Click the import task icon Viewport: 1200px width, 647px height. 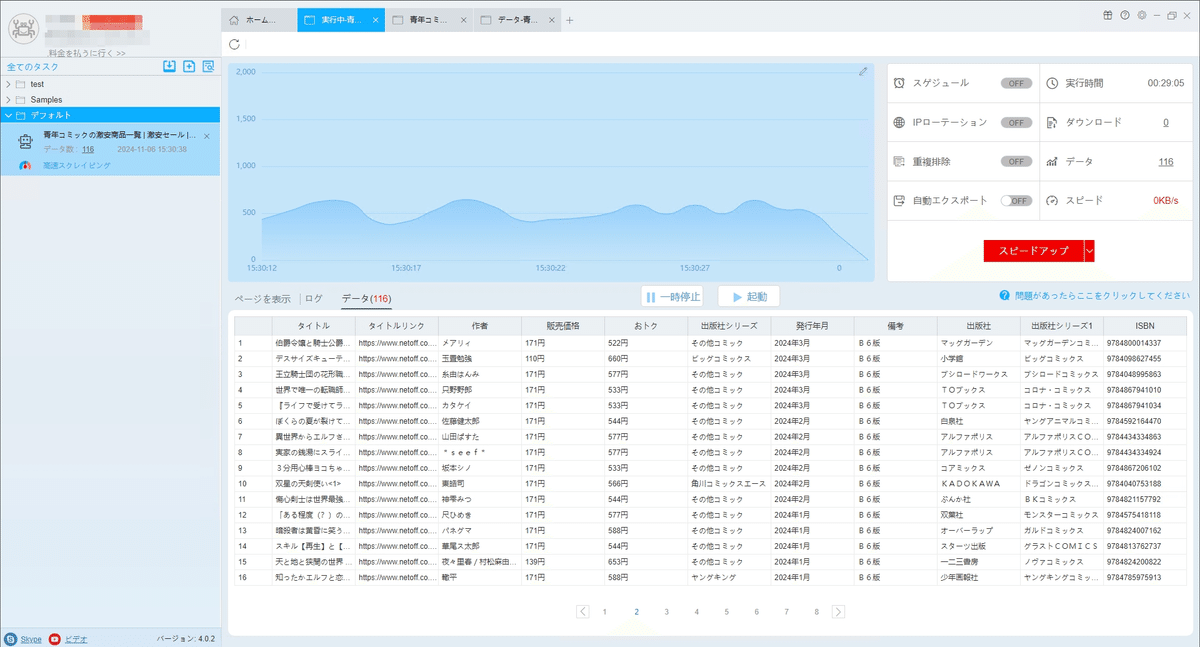click(170, 66)
